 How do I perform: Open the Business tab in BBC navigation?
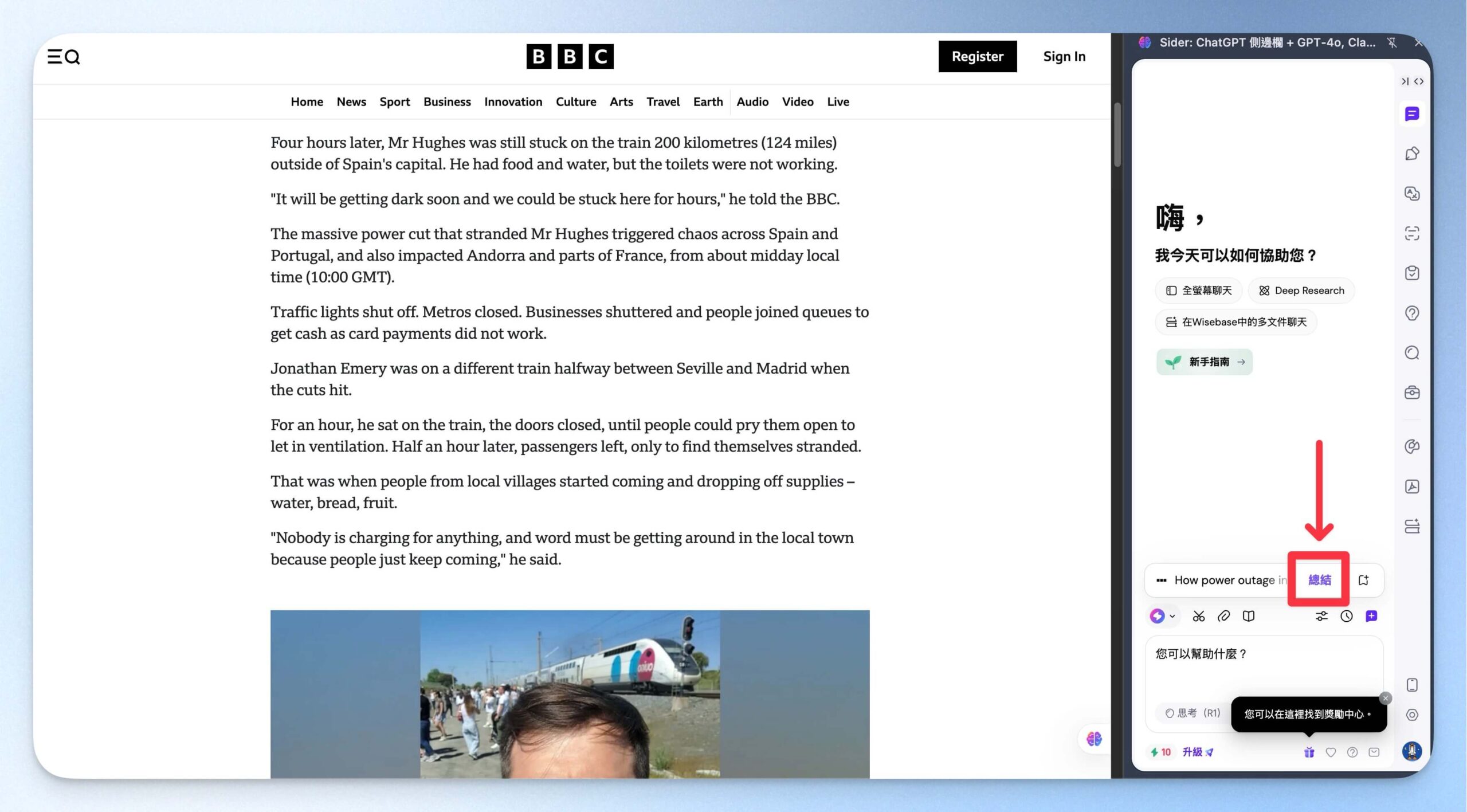(447, 102)
